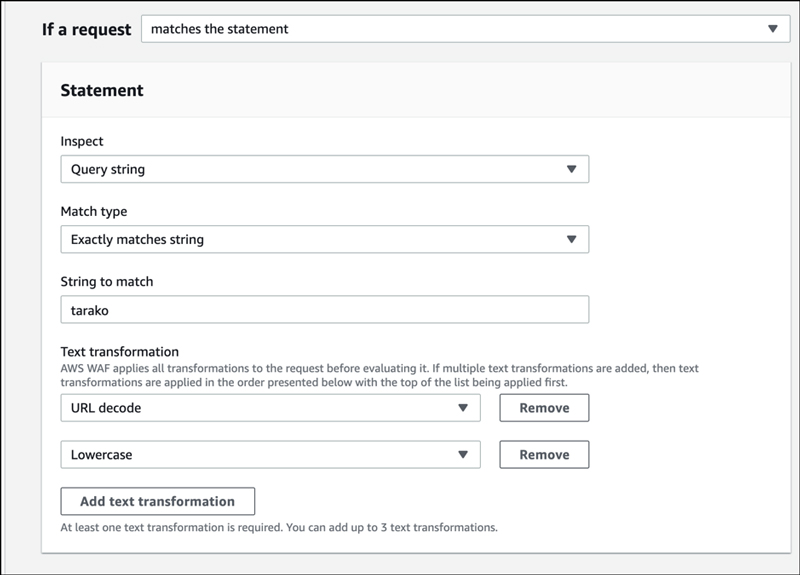Click the caret icon beside "Exactly matches string"
The width and height of the screenshot is (800, 575).
pos(571,239)
